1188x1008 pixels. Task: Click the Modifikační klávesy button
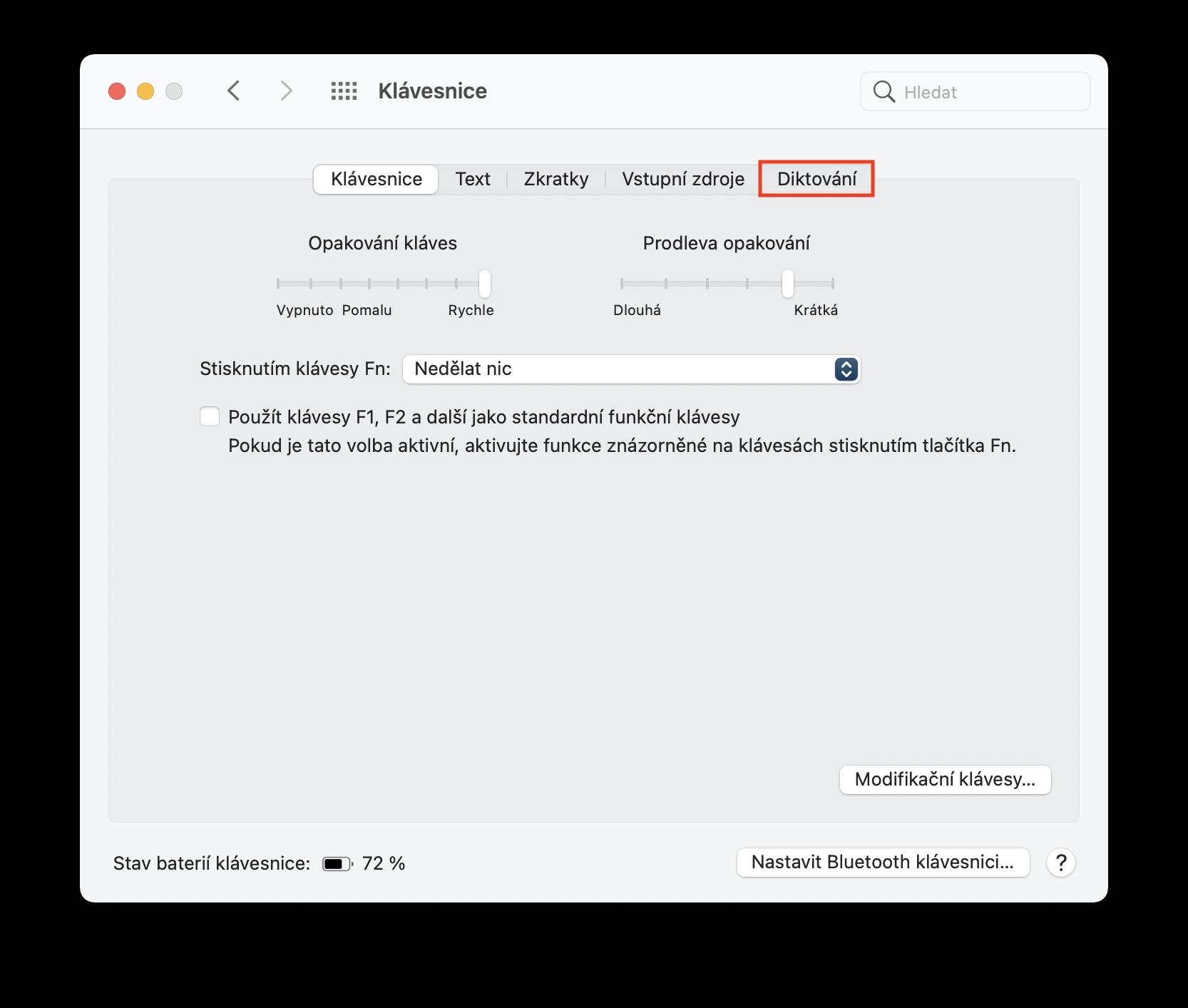pyautogui.click(x=945, y=779)
